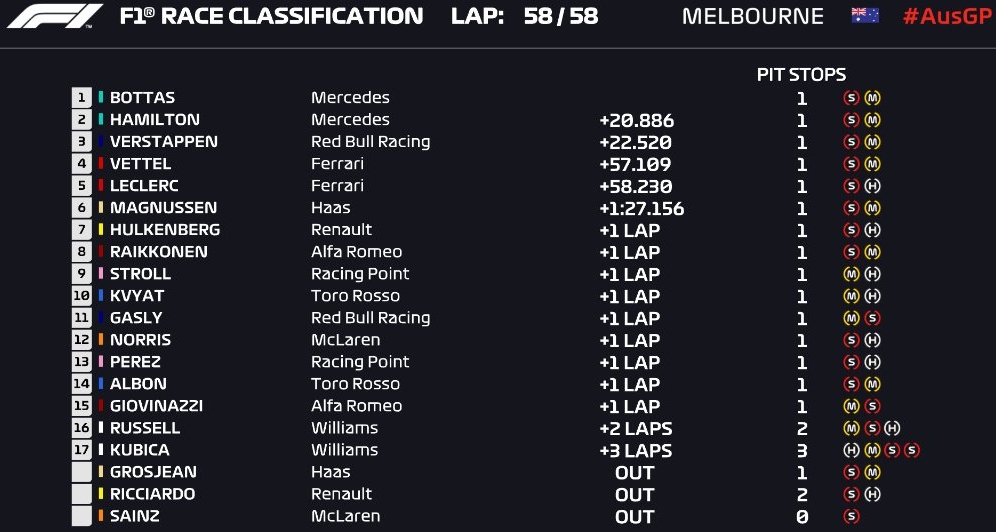Open the #AusGP hashtag link
The height and width of the screenshot is (532, 996).
(x=947, y=16)
